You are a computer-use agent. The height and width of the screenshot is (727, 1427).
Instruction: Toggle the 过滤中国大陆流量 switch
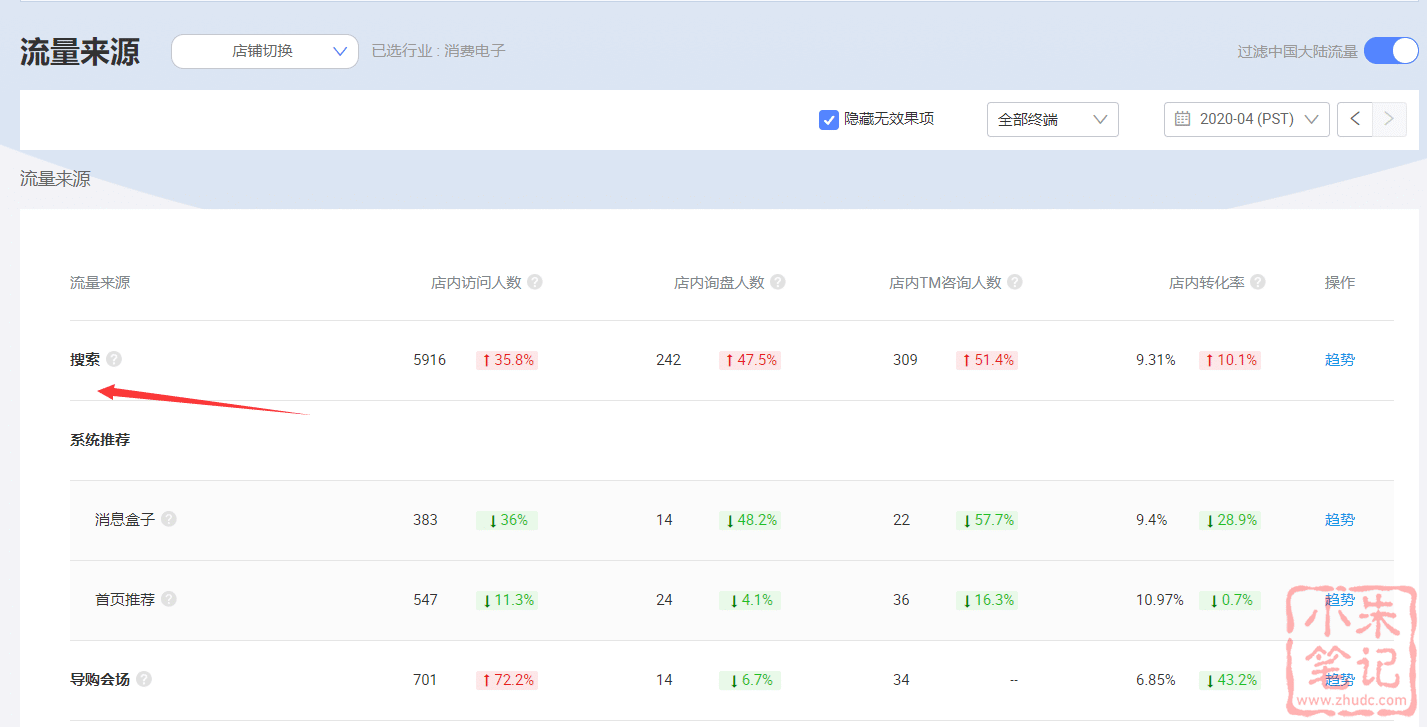[x=1390, y=51]
